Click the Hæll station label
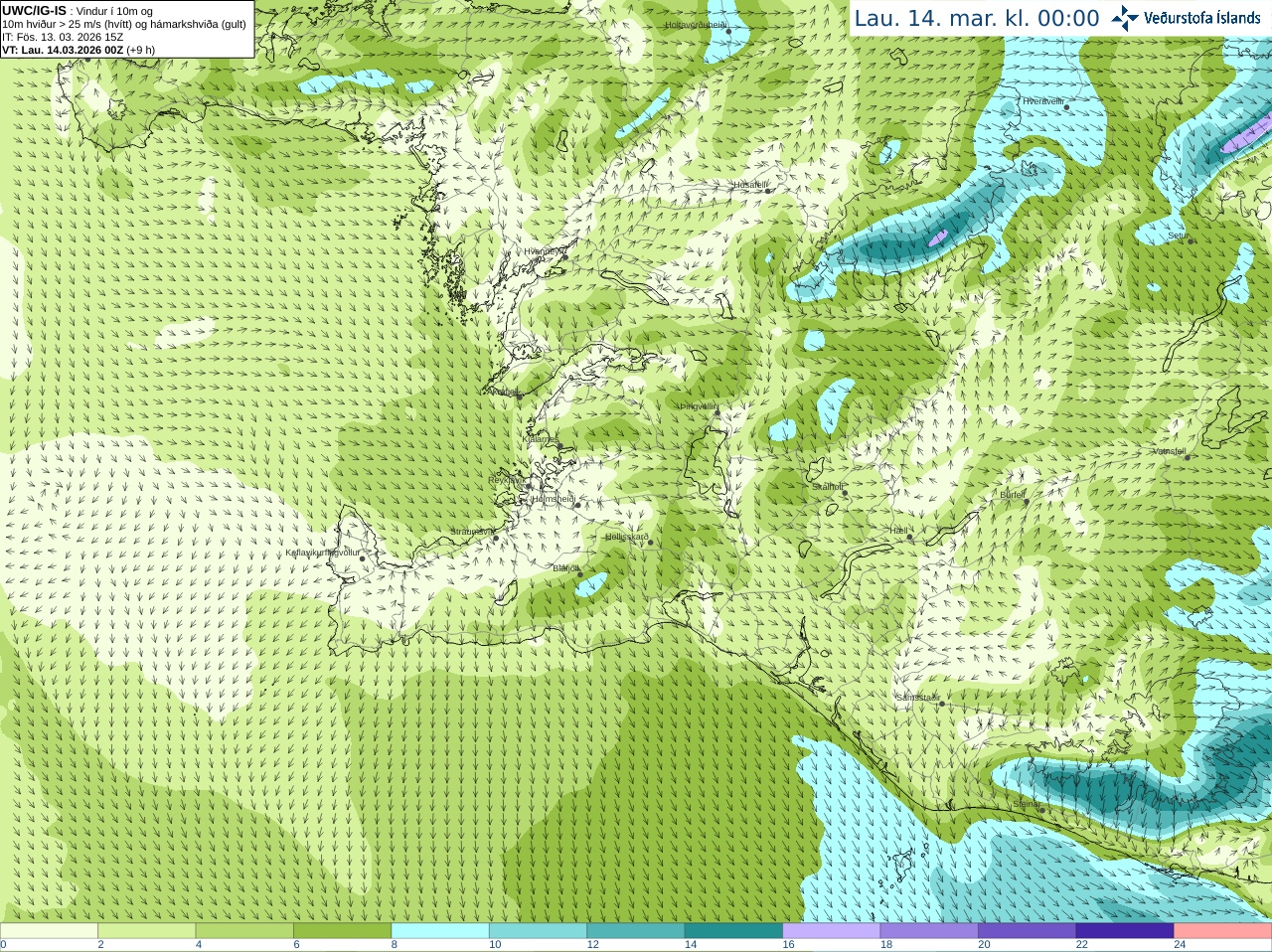 tap(899, 531)
